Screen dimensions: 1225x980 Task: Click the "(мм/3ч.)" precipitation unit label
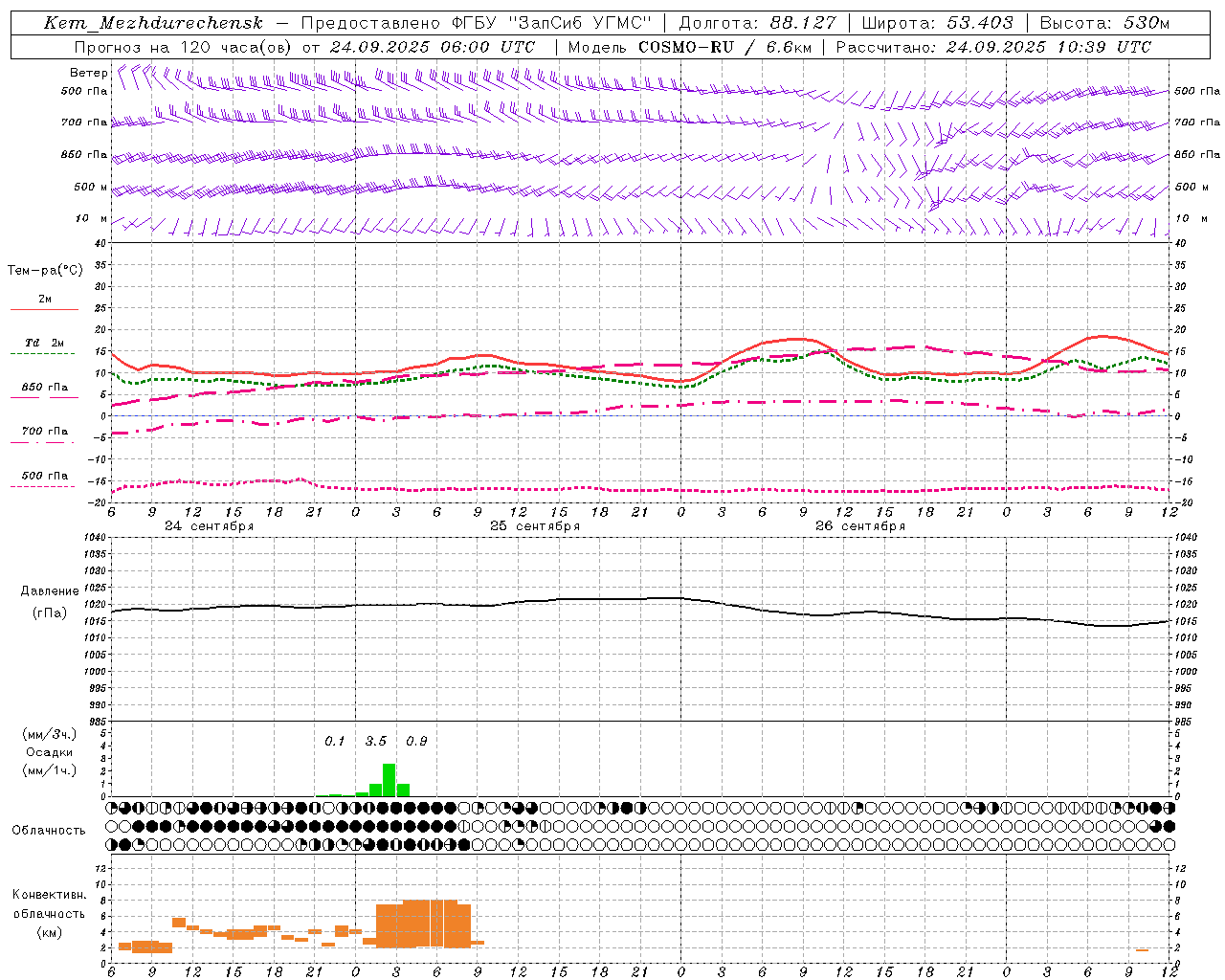pos(49,734)
